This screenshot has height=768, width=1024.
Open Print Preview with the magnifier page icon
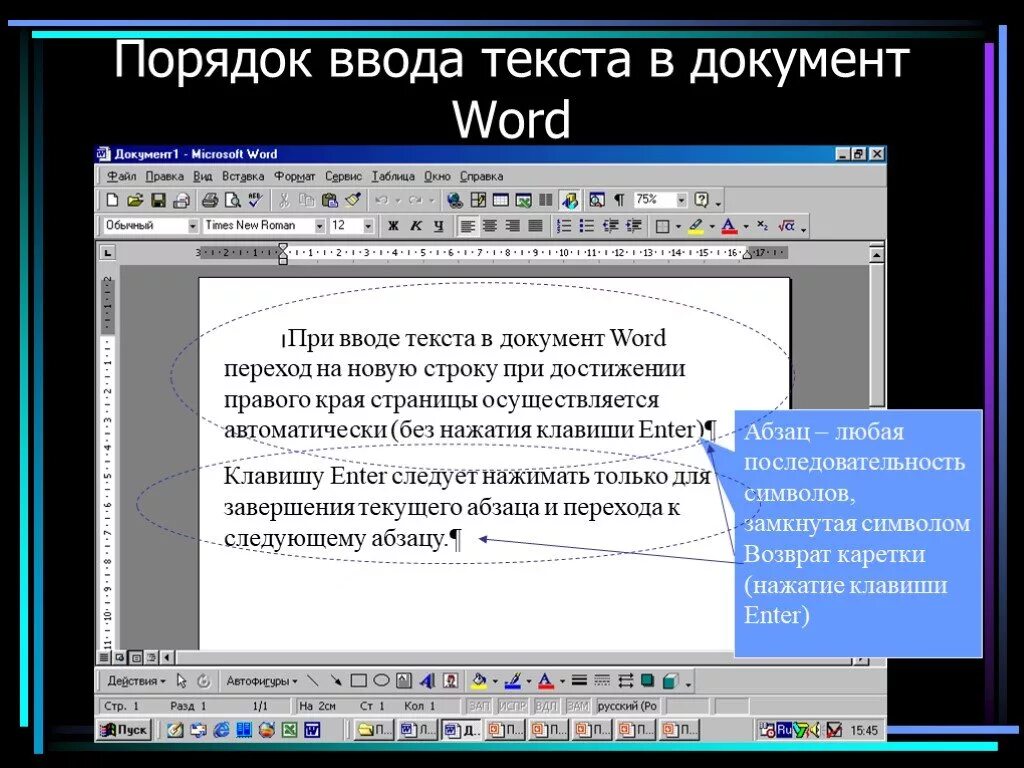(x=232, y=200)
